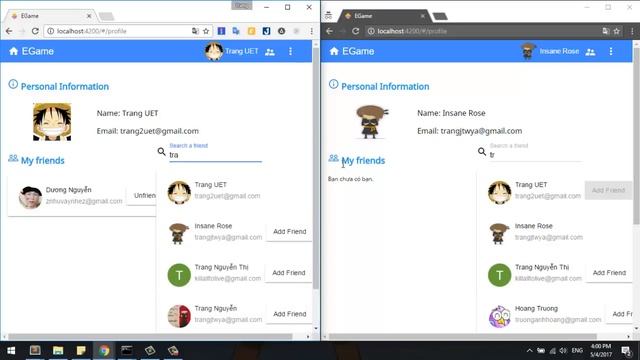Go back in right browser window
This screenshot has width=640, height=360.
tap(329, 31)
